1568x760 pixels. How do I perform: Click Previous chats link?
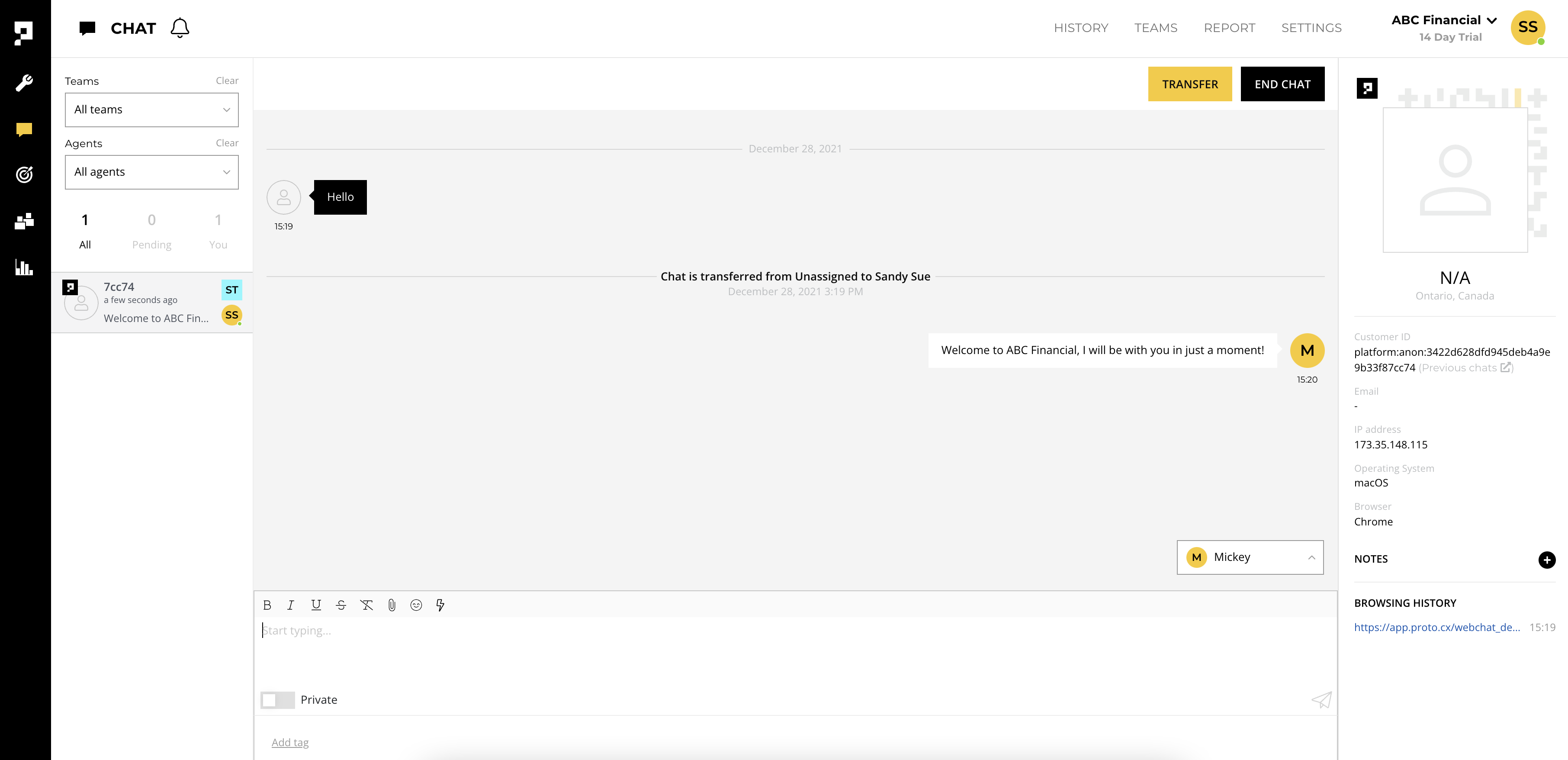(1459, 368)
